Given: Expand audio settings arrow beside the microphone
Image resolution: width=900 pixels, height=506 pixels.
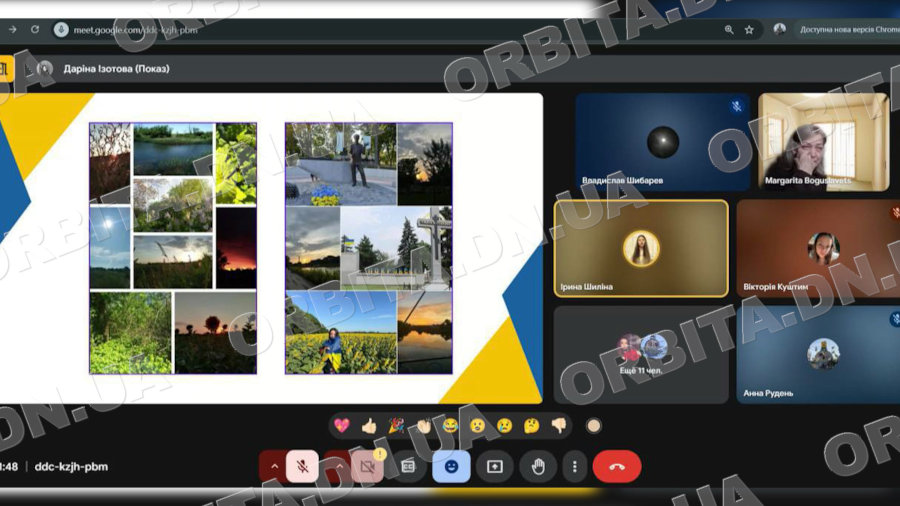Looking at the screenshot, I should [x=273, y=466].
